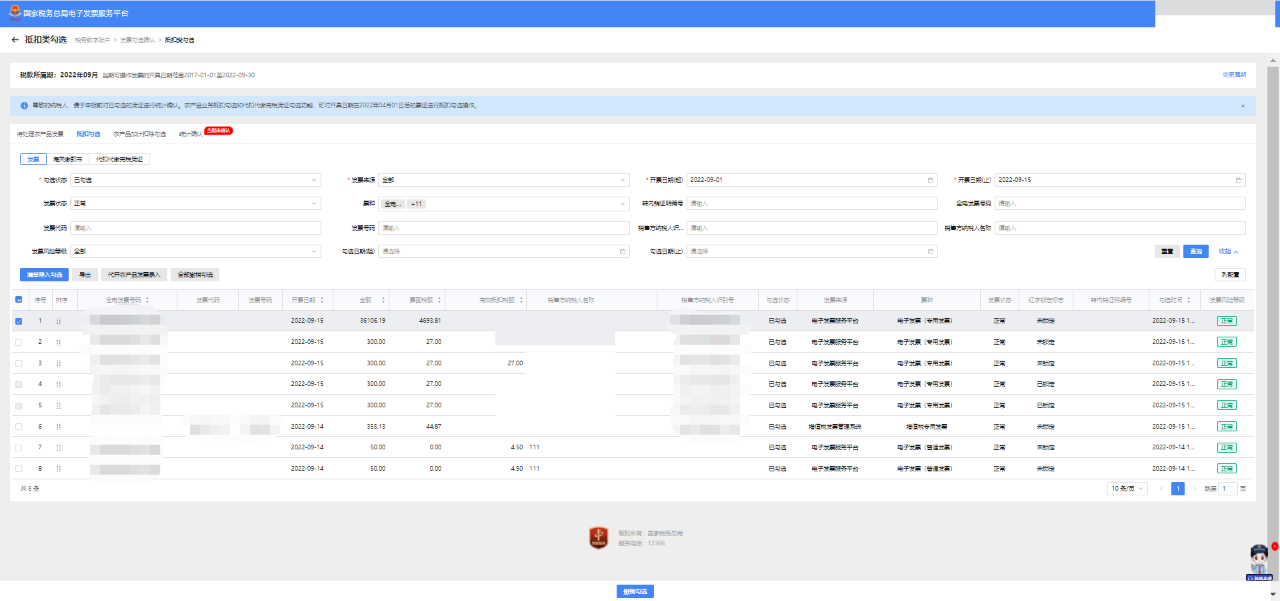Click the 导出 export button
Viewport: 1280px width, 601px height.
click(84, 274)
